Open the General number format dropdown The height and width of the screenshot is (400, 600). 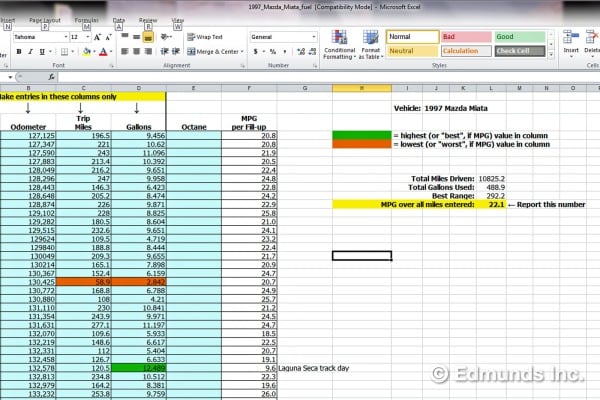[314, 37]
